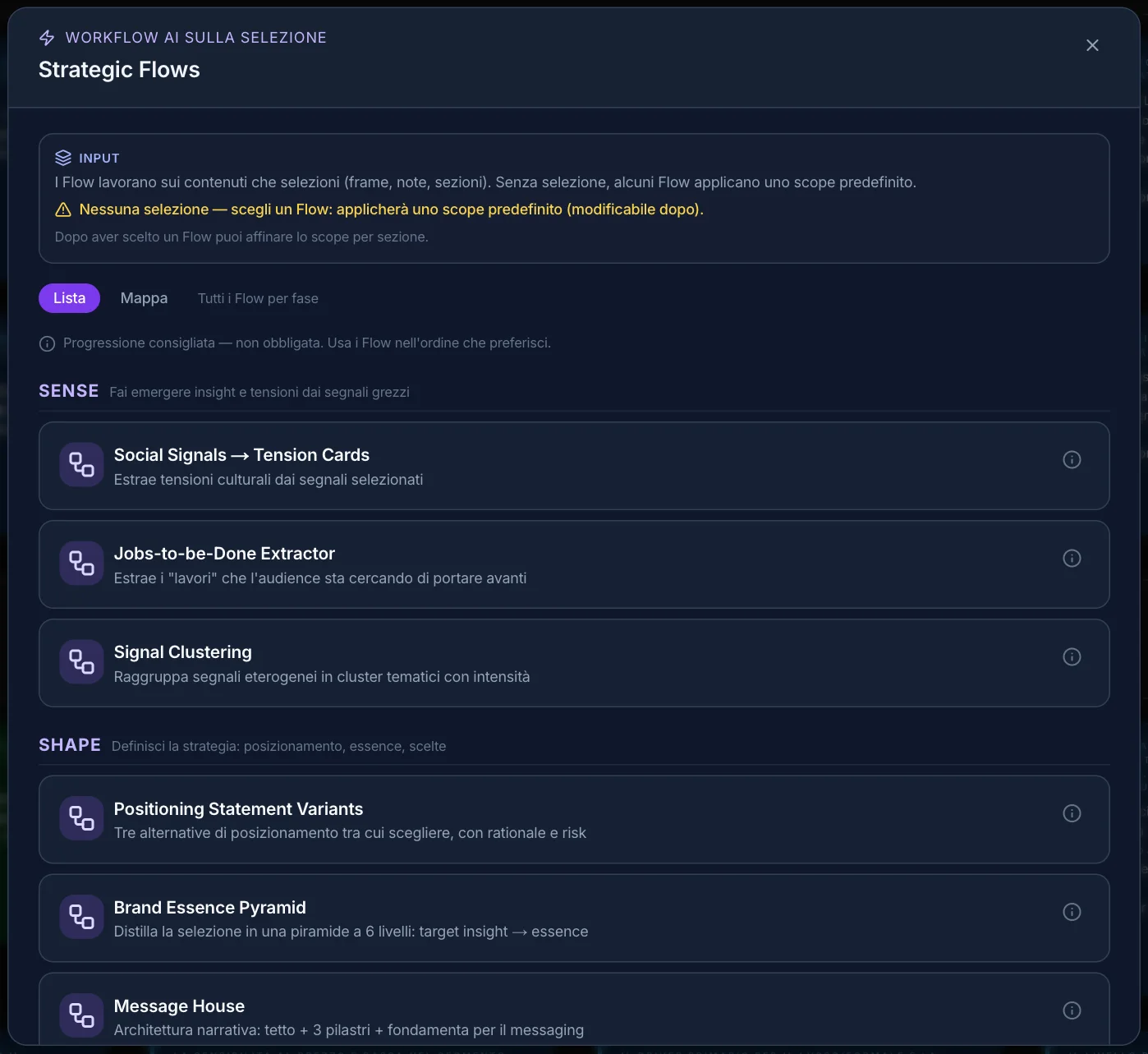The width and height of the screenshot is (1148, 1054).
Task: Click flow icon for Social Signals Tension Cards
Action: pyautogui.click(x=81, y=465)
